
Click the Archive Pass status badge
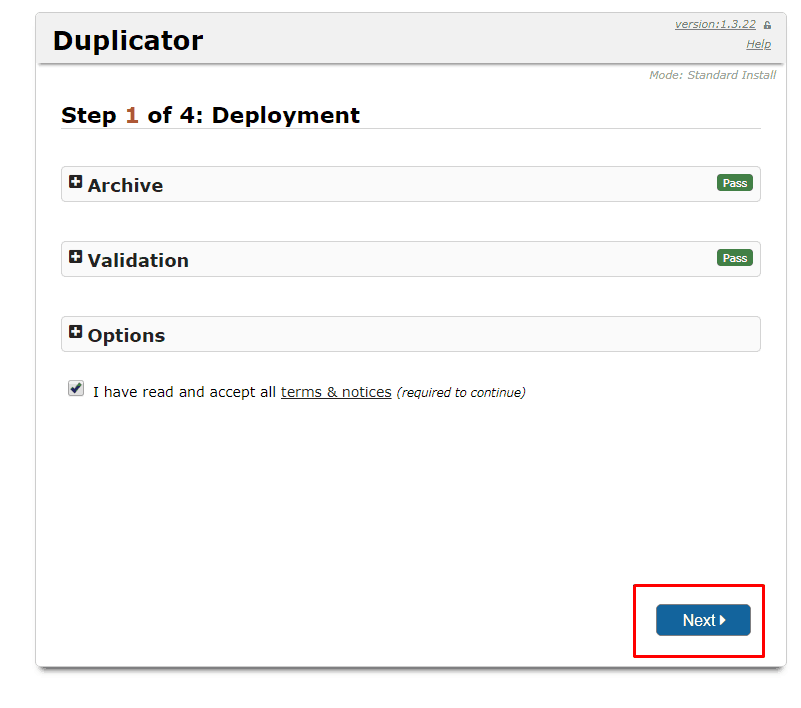click(735, 183)
